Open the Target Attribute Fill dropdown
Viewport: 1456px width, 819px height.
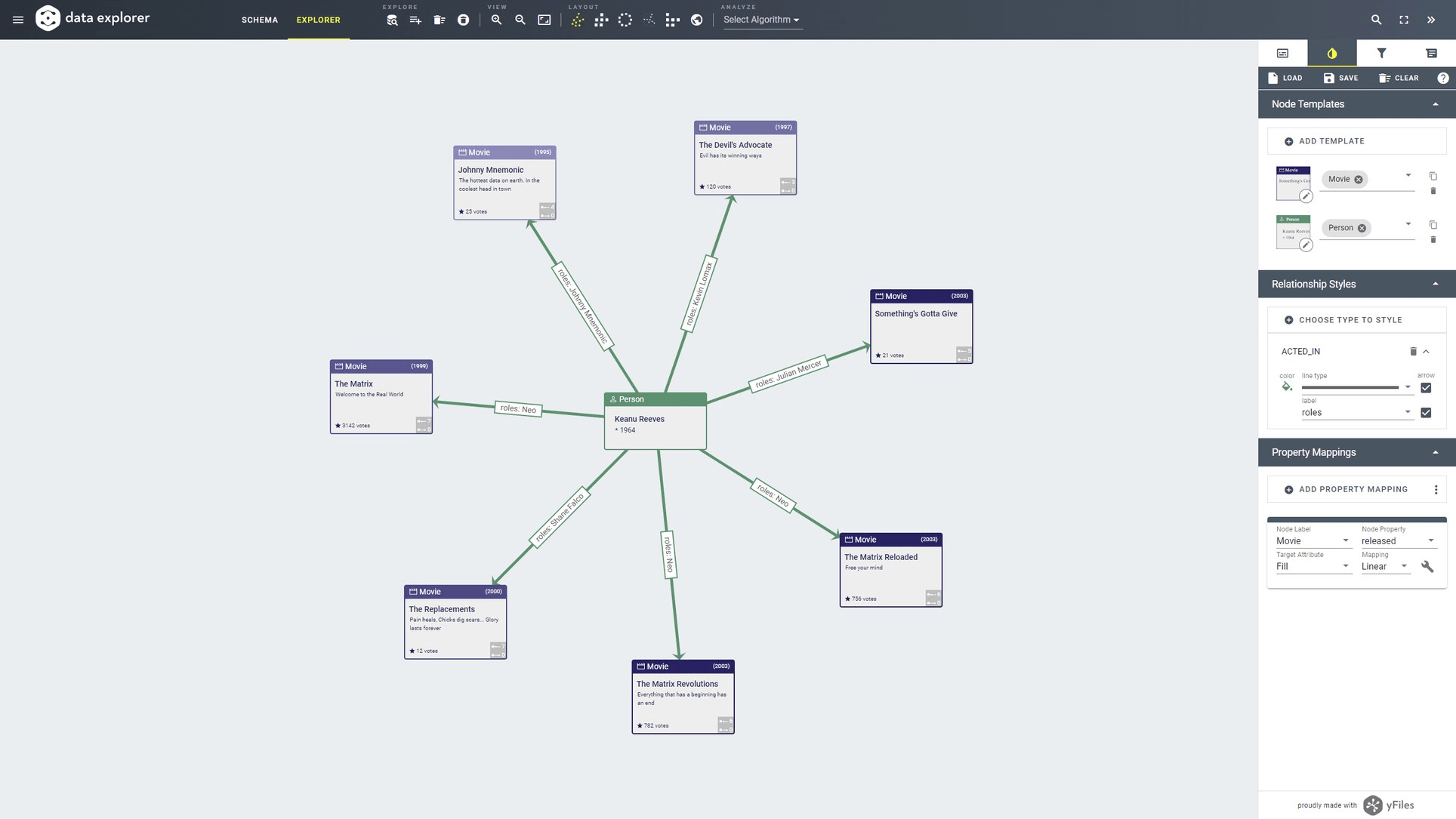pos(1313,567)
